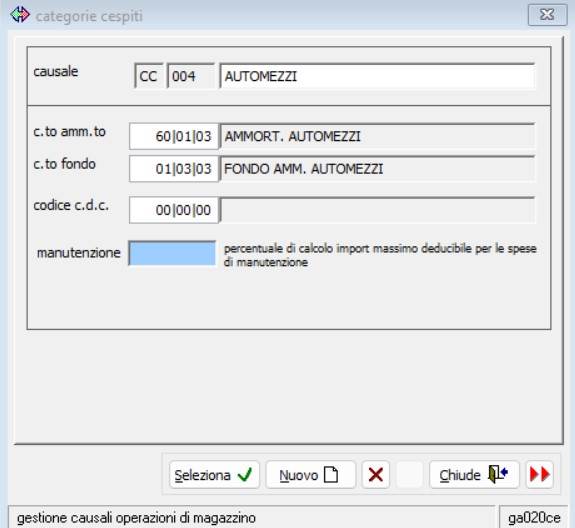
Task: Click the red double-arrow forward icon
Action: (539, 474)
